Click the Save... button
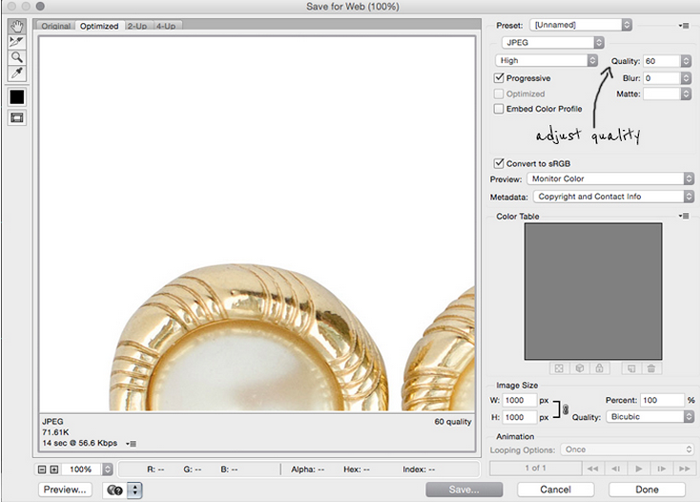This screenshot has width=700, height=502. [464, 489]
